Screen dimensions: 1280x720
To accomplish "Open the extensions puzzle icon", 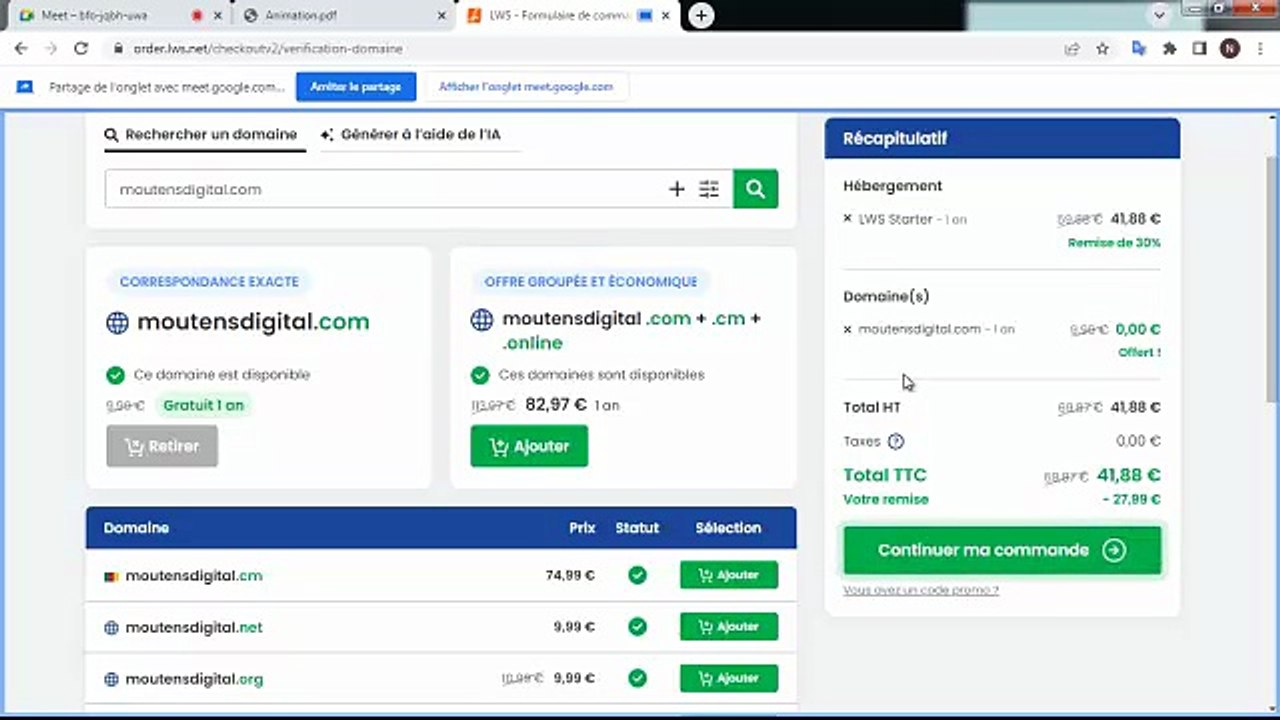I will click(1169, 48).
